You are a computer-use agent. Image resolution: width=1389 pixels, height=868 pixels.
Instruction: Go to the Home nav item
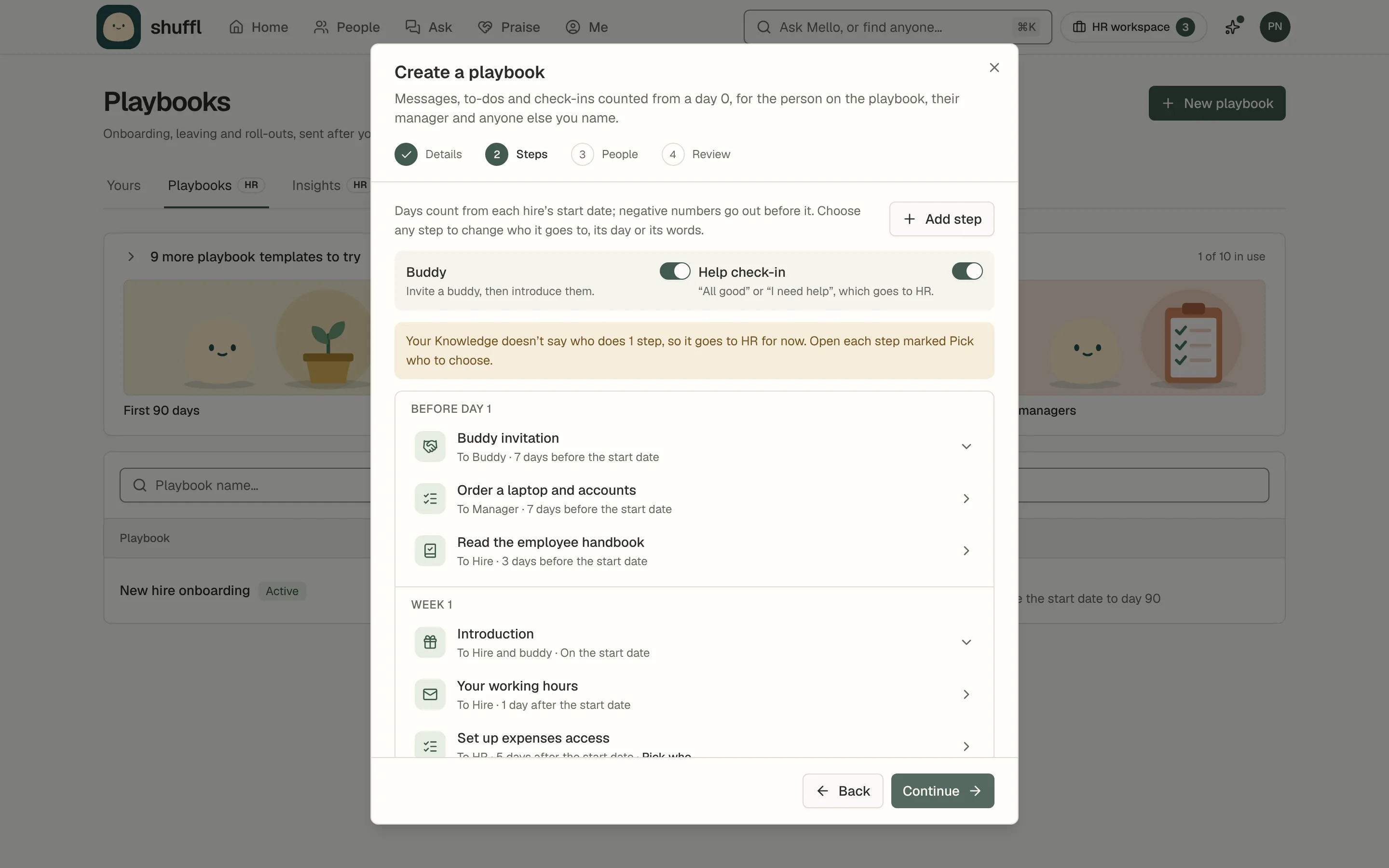(259, 27)
